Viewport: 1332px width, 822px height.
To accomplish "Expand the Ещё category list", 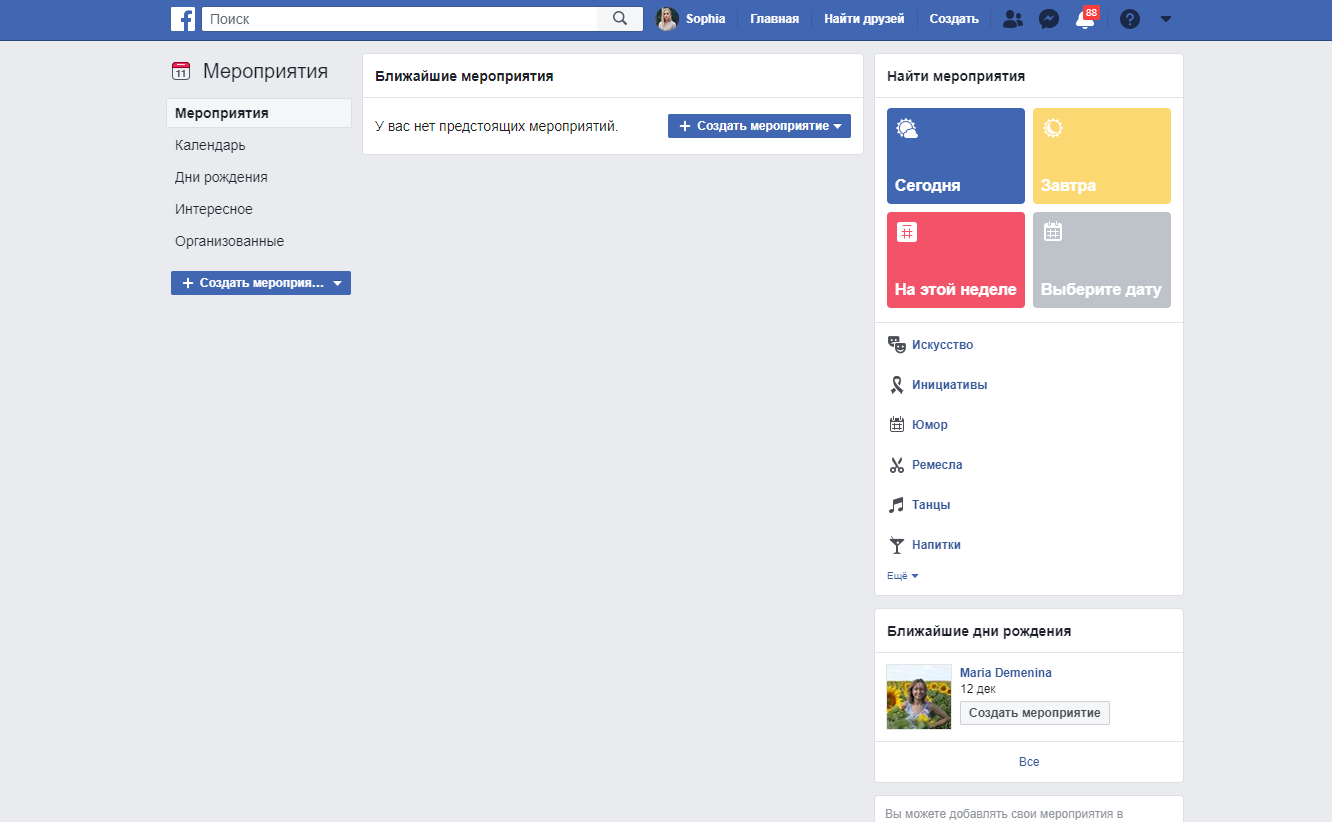I will (x=902, y=576).
